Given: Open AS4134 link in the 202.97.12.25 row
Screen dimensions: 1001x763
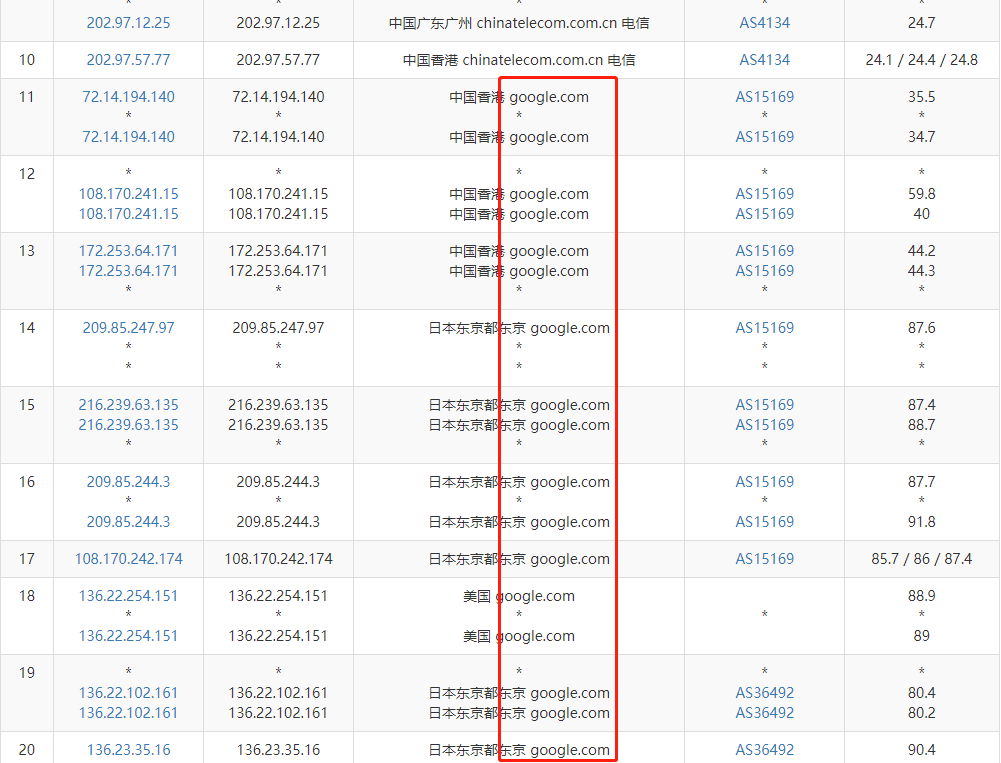Looking at the screenshot, I should [764, 23].
